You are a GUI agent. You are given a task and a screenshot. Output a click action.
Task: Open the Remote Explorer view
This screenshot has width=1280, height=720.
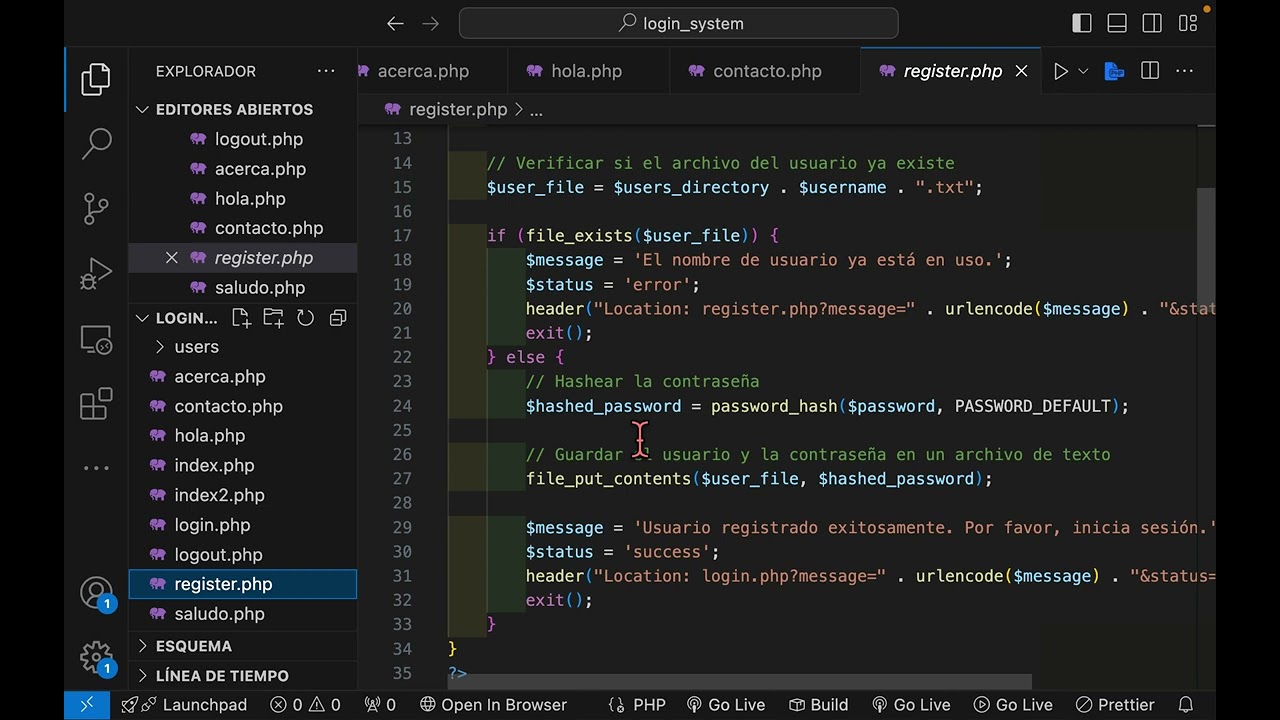96,340
